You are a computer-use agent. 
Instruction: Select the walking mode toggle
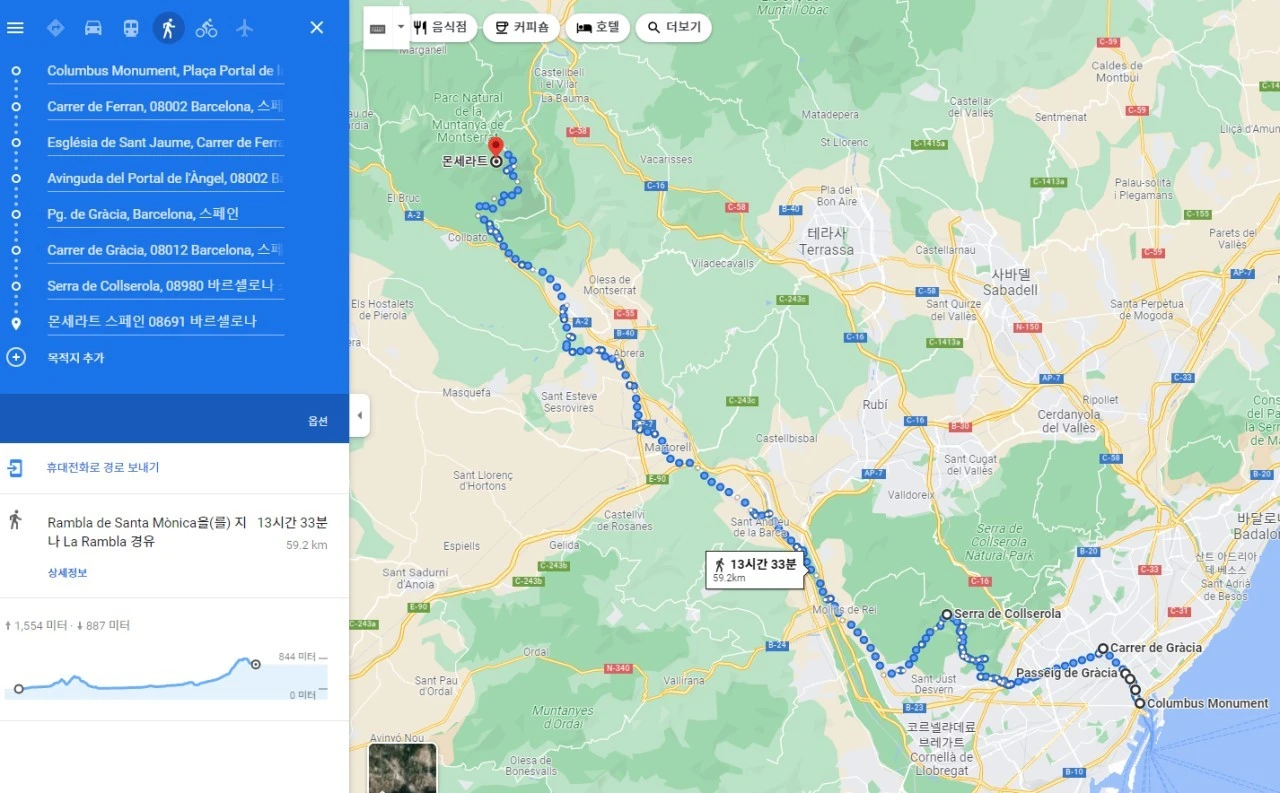pyautogui.click(x=168, y=28)
